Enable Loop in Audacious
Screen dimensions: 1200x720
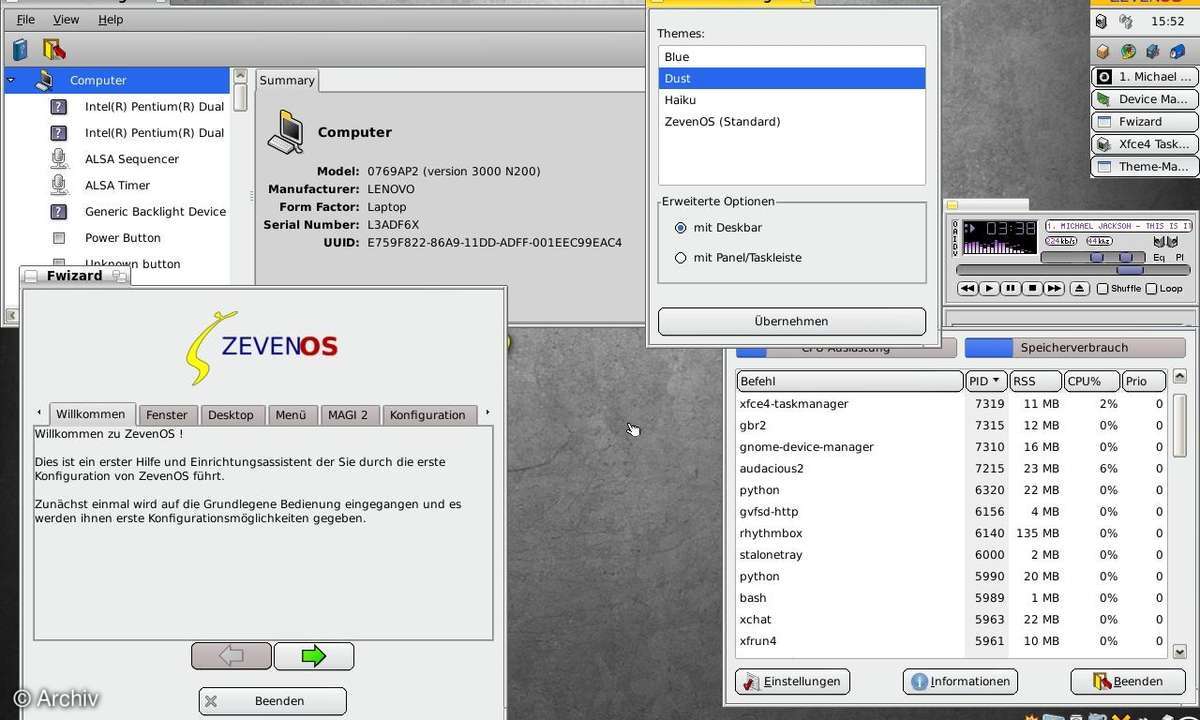coord(1151,289)
